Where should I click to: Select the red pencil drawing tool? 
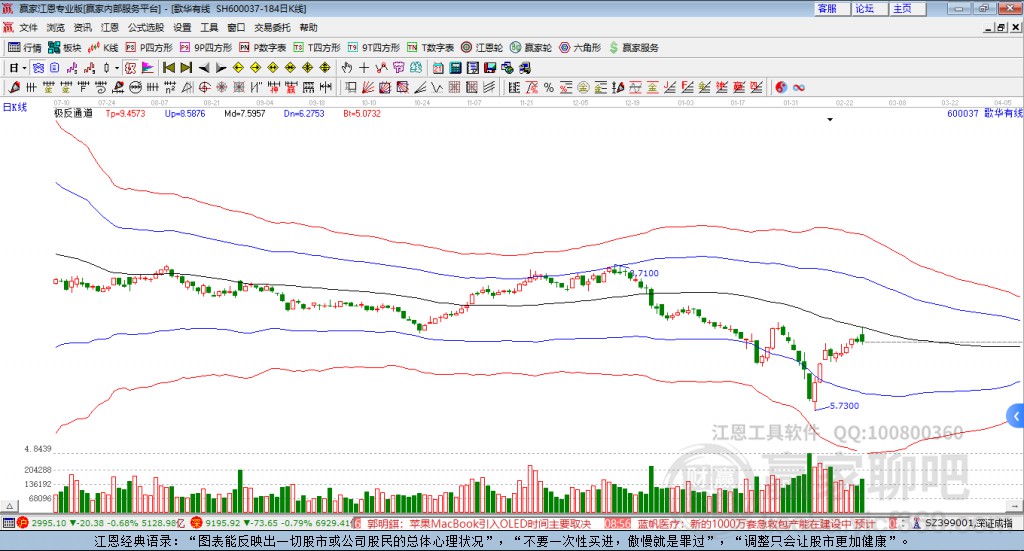[x=14, y=87]
